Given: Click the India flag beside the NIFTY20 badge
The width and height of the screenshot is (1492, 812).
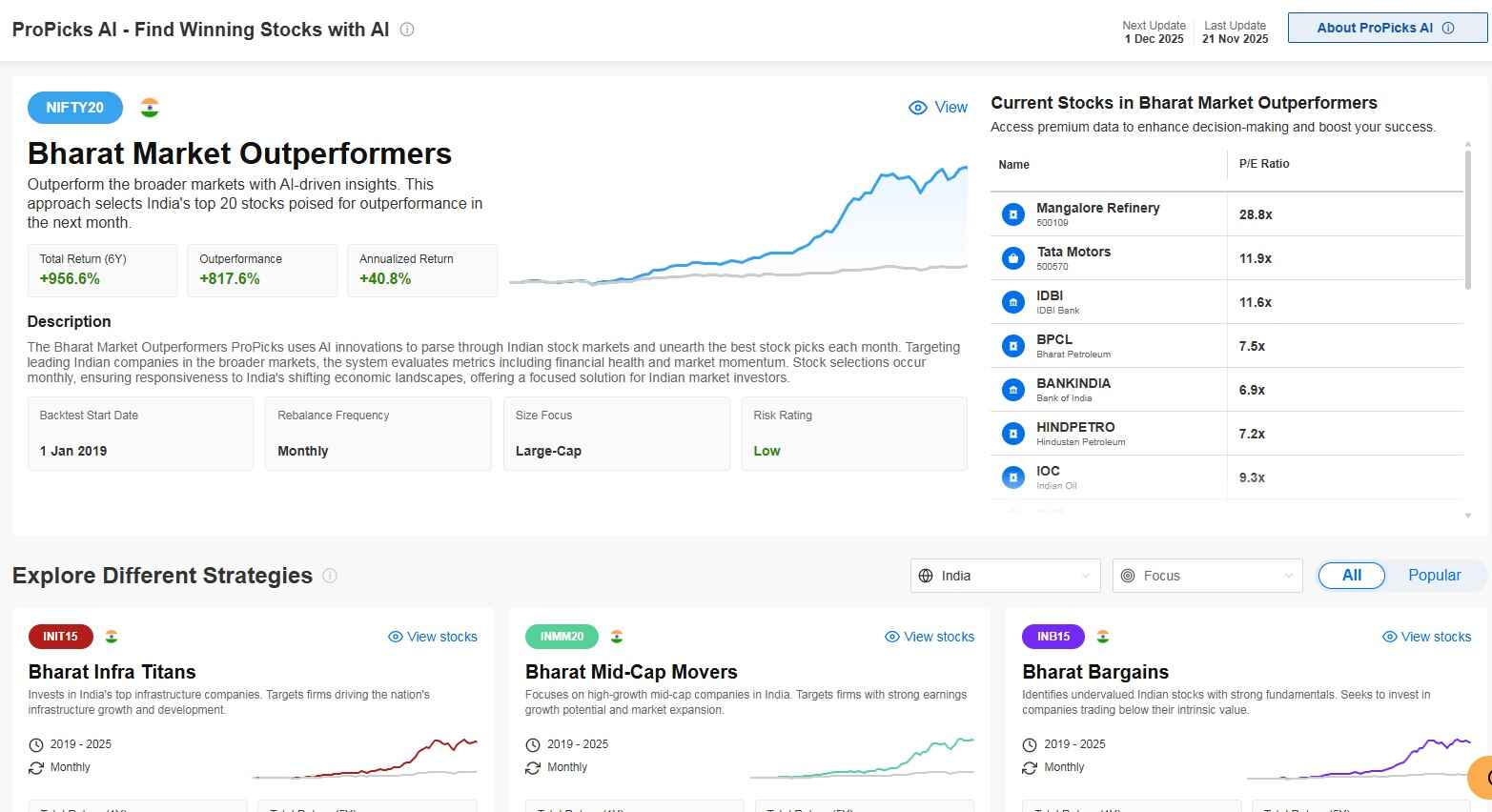Looking at the screenshot, I should [150, 108].
